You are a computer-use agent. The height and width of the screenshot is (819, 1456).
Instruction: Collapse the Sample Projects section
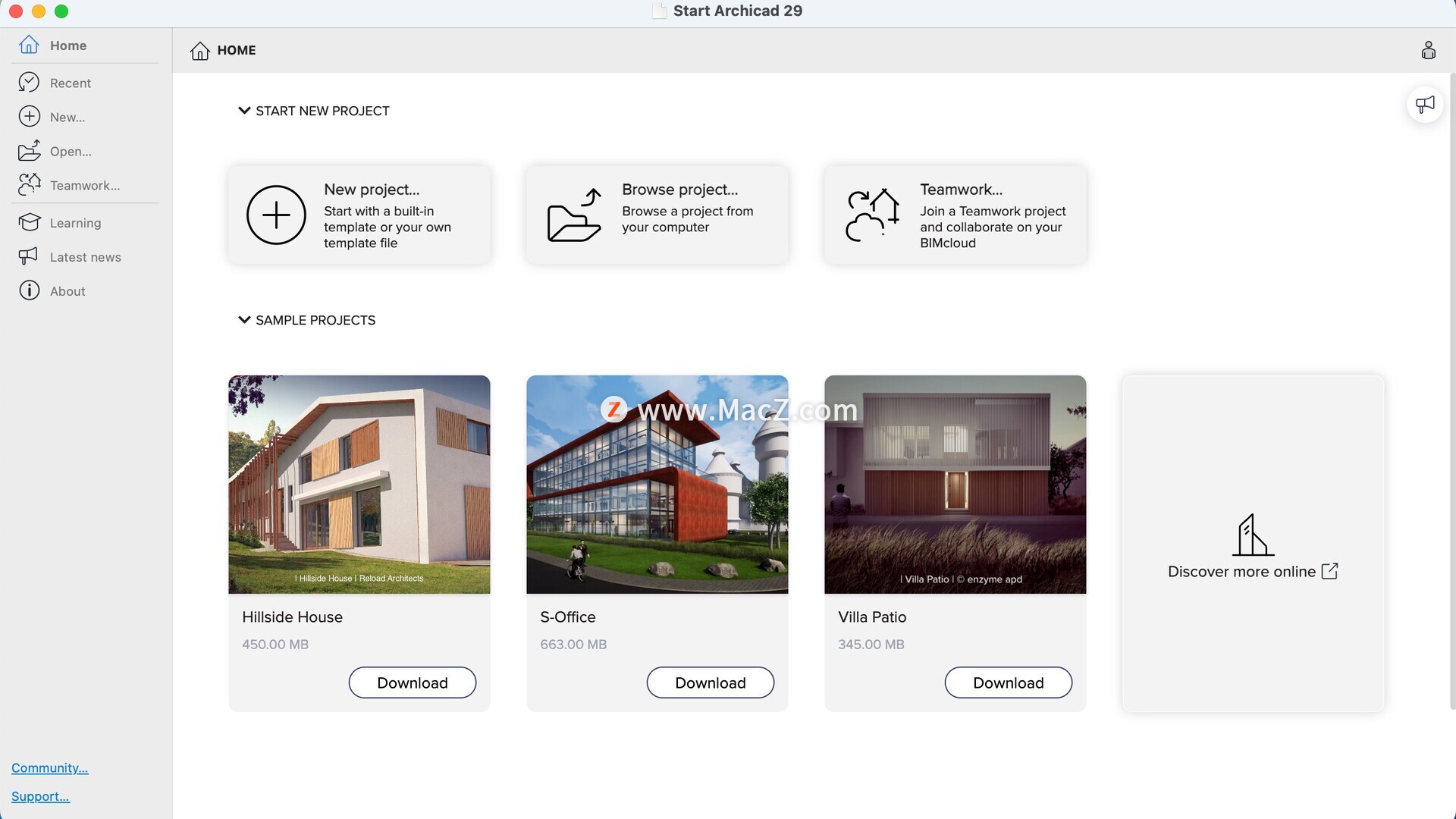(x=244, y=320)
